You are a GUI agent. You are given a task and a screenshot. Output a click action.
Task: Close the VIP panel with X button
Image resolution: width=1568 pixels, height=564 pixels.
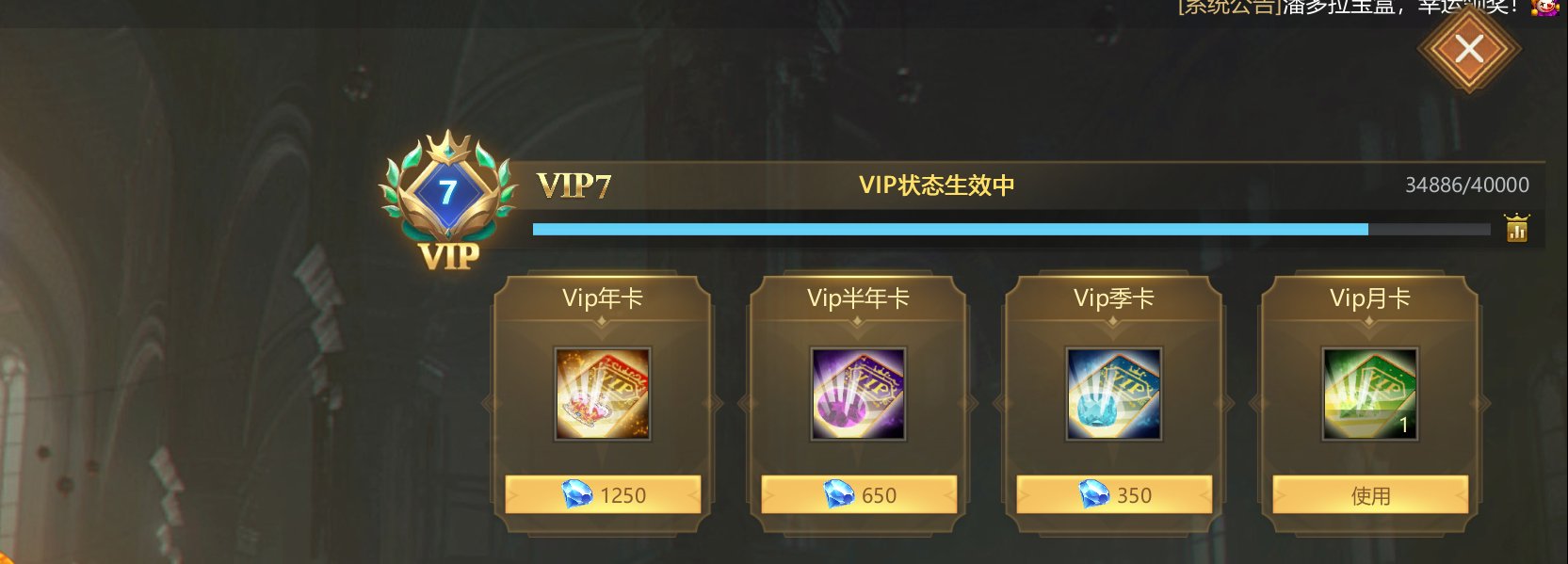pos(1469,49)
